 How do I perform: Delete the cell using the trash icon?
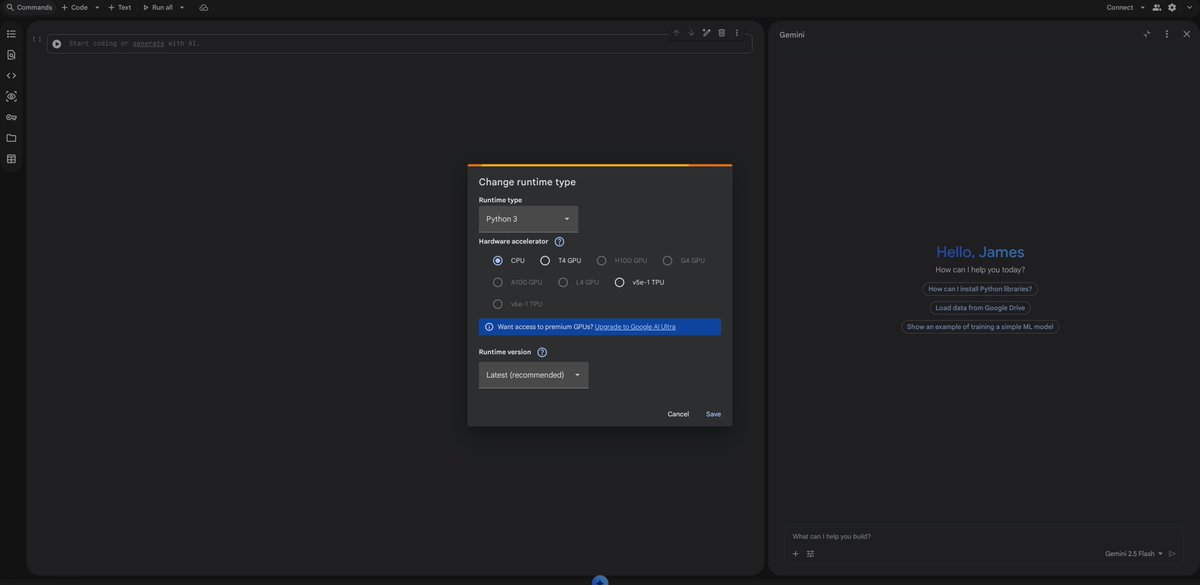point(722,33)
